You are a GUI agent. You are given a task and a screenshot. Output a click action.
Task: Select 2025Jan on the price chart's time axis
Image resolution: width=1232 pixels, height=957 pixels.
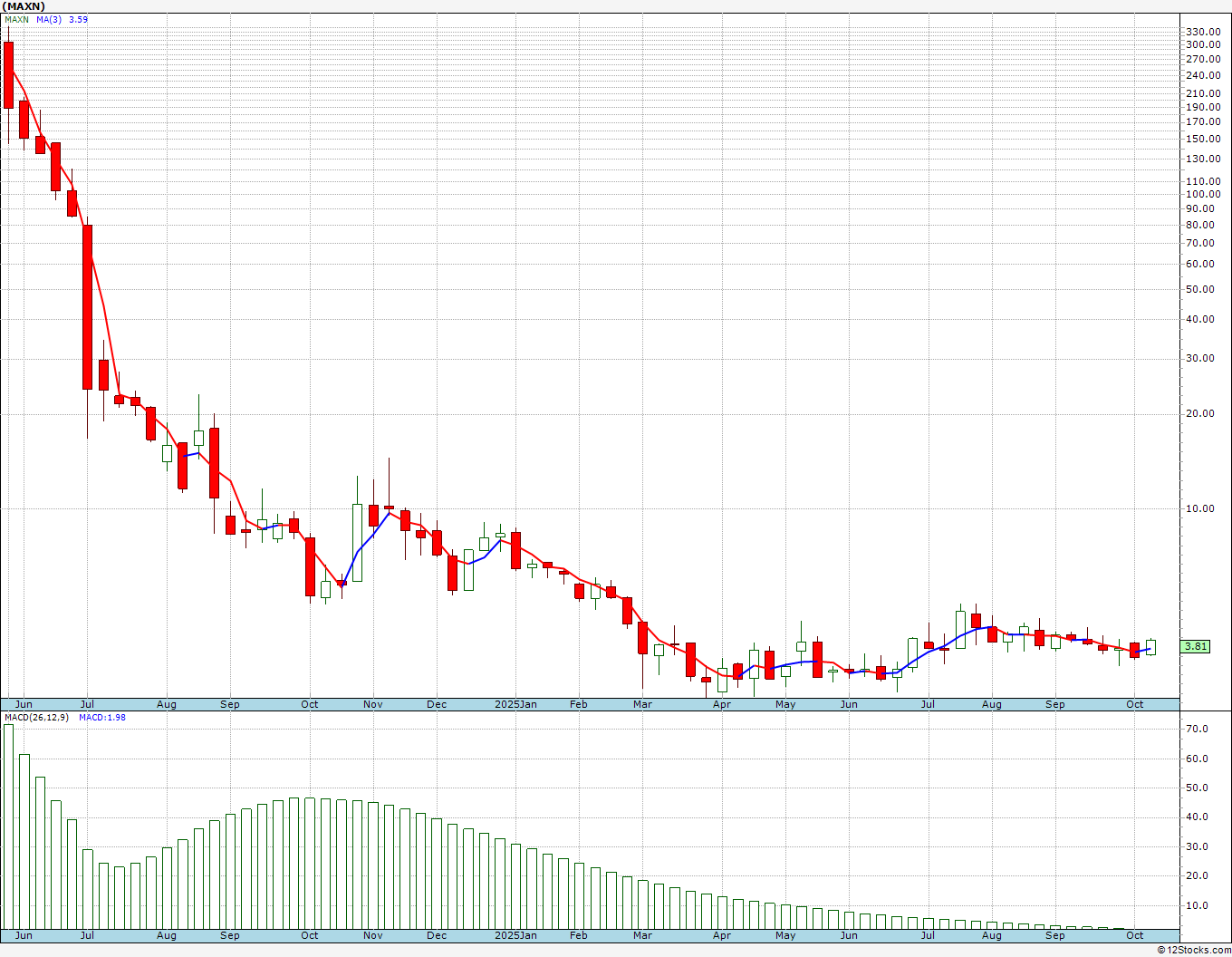click(515, 704)
